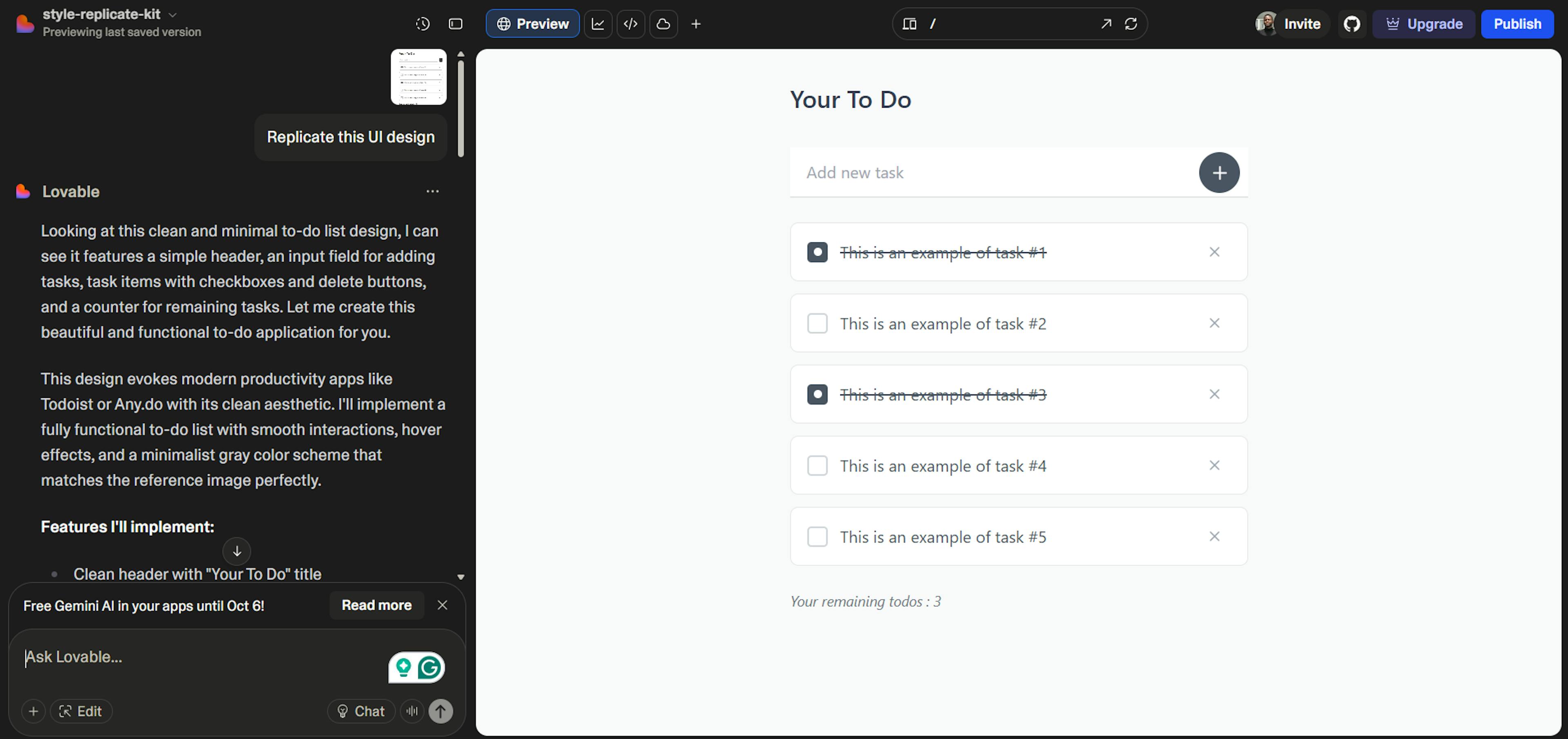
Task: Select the Preview tab
Action: pos(532,24)
